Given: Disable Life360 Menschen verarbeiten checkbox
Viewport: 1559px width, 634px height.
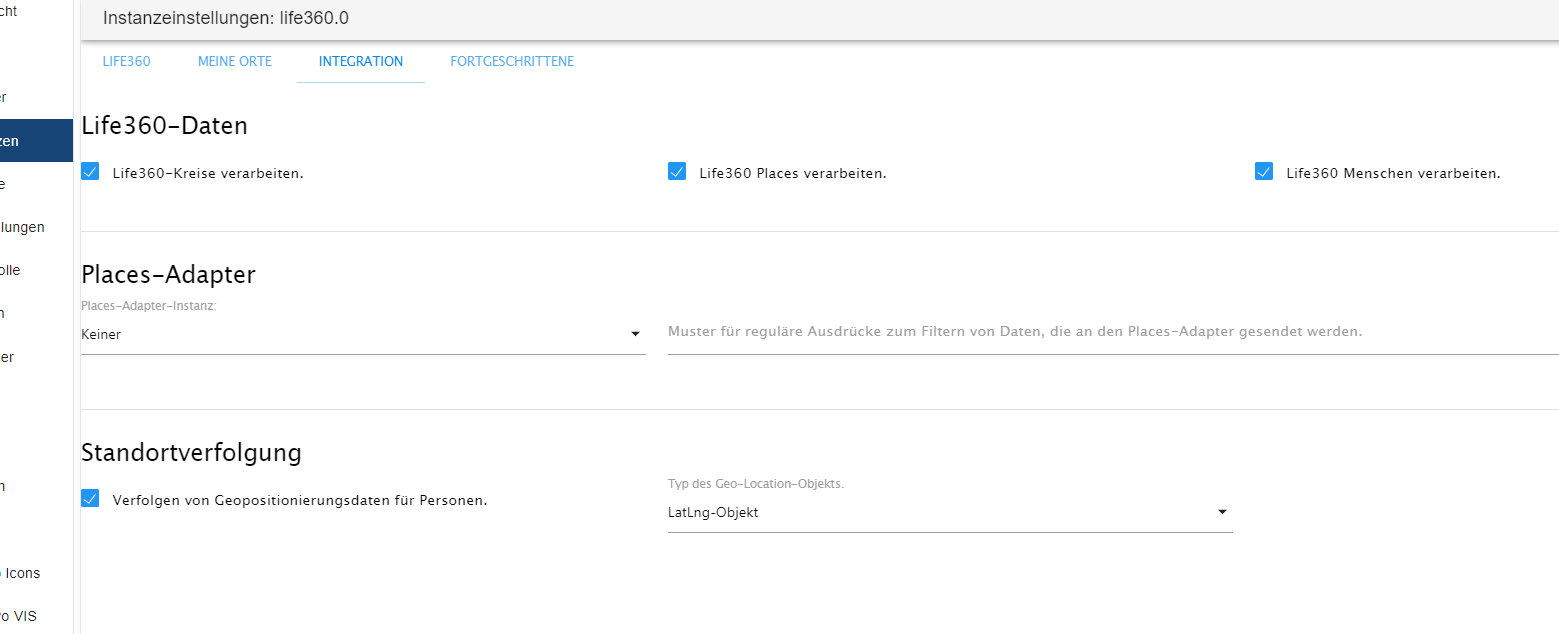Looking at the screenshot, I should [x=1264, y=172].
